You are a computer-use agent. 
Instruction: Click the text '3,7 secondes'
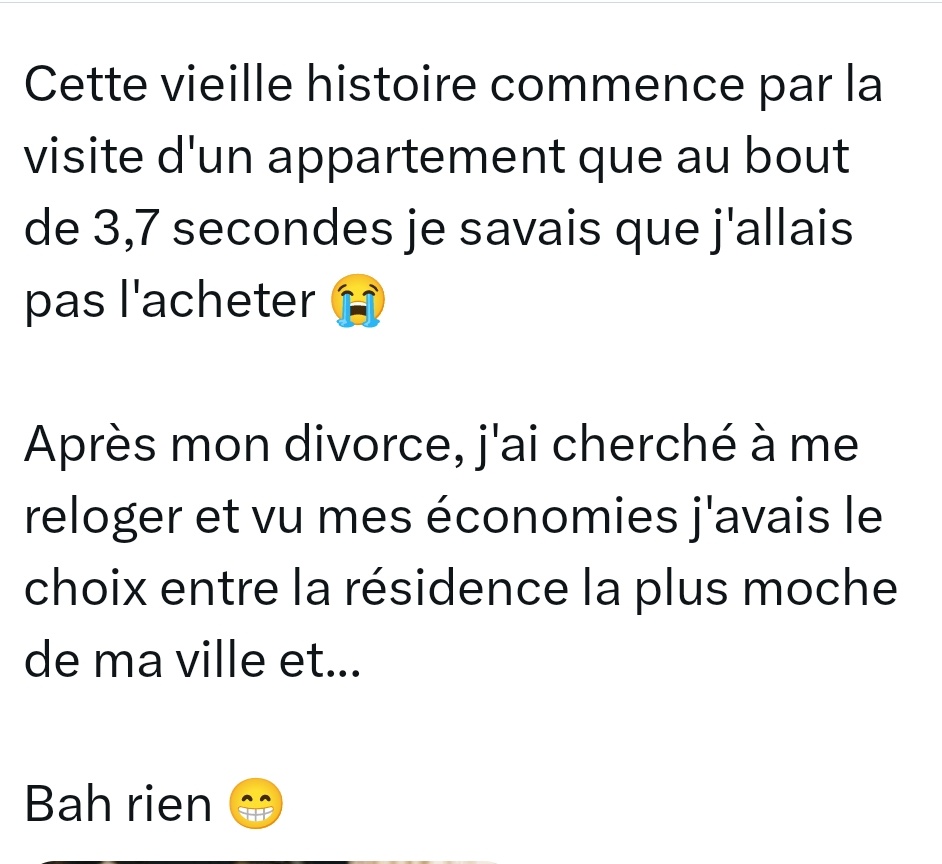pos(243,229)
